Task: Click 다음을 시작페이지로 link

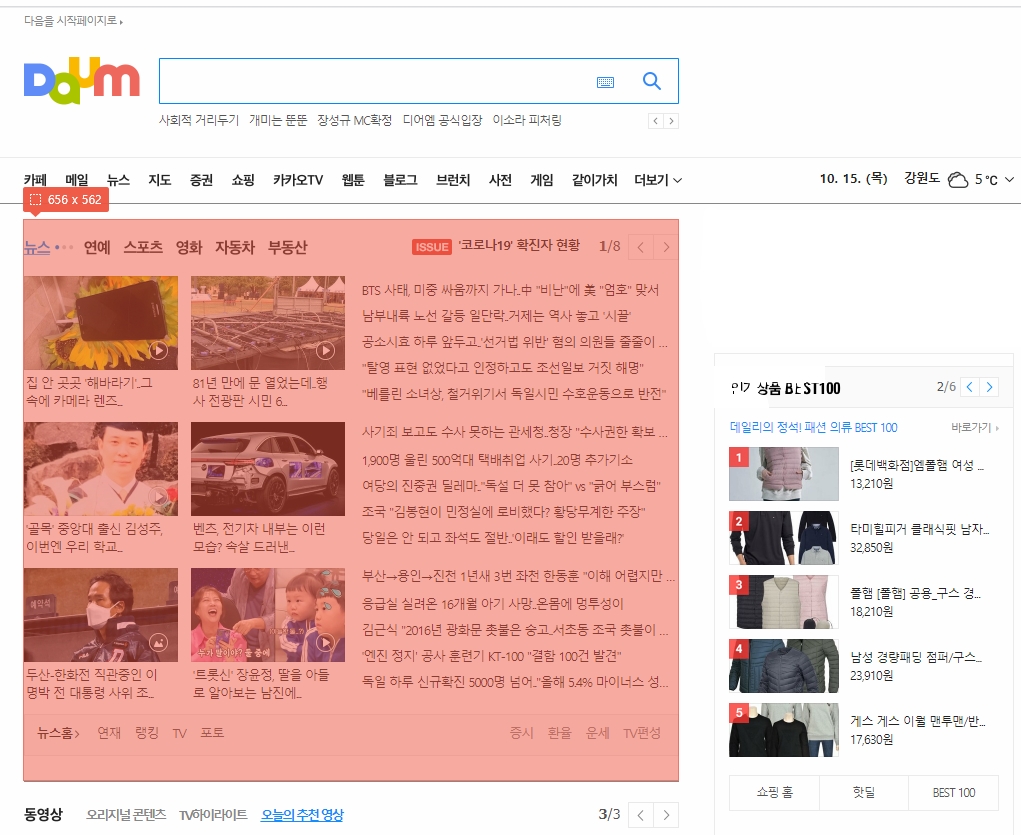Action: [73, 21]
